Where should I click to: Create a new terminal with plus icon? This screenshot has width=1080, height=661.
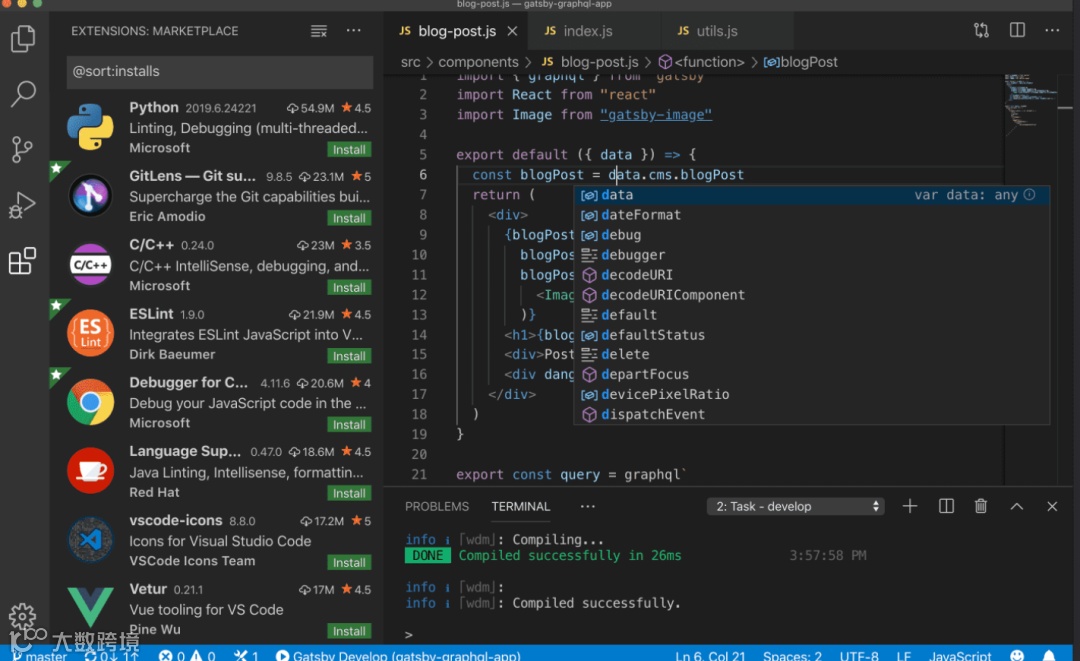point(909,506)
